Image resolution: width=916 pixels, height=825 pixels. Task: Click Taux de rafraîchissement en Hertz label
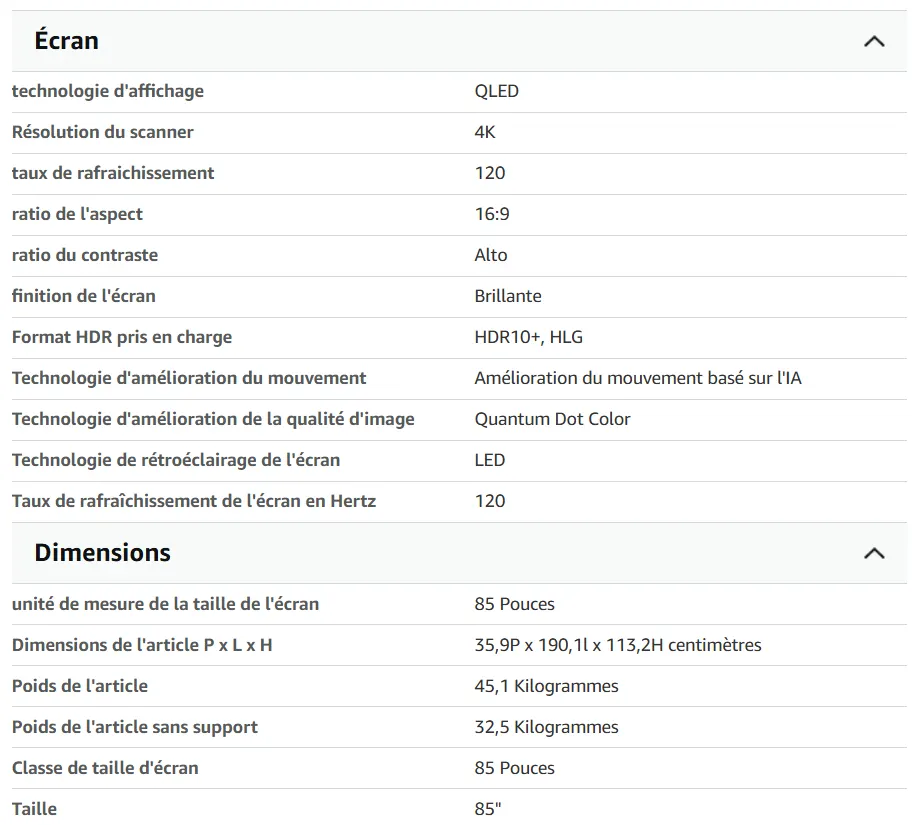[194, 501]
